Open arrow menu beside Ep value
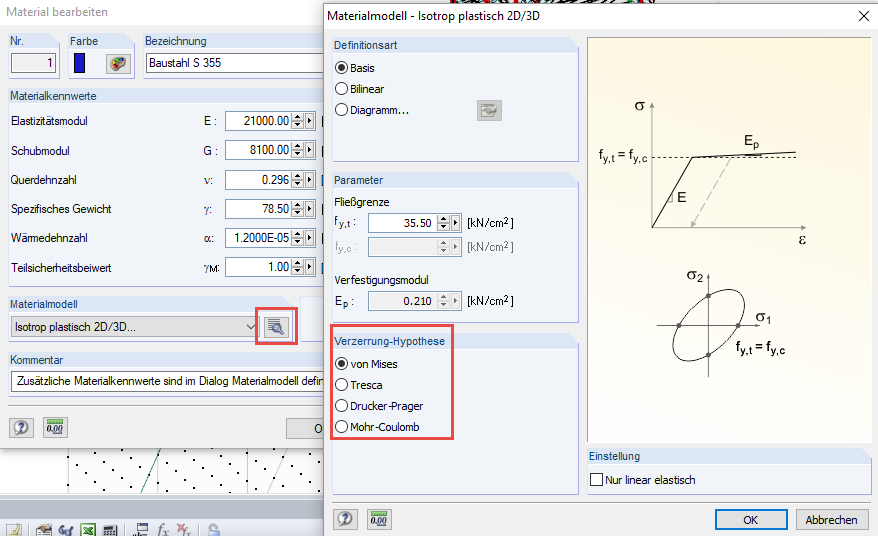 coord(455,301)
